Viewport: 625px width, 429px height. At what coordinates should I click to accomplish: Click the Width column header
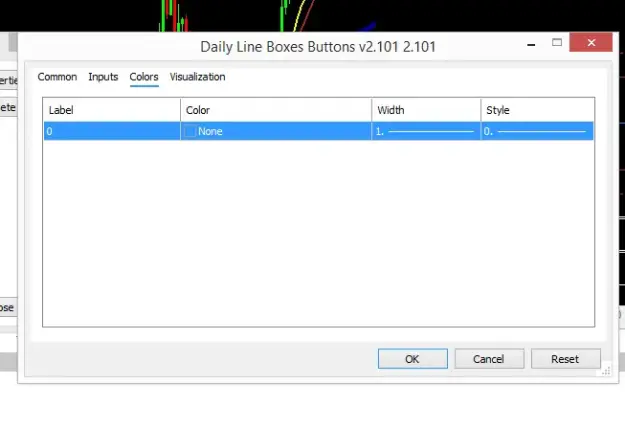426,110
